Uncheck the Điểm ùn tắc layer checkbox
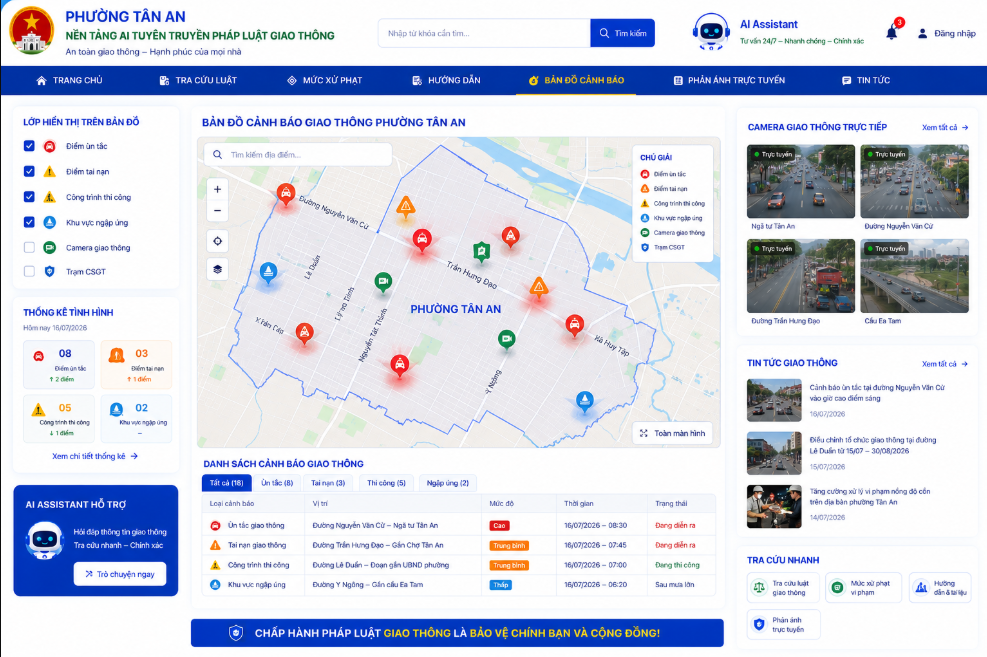 (x=29, y=145)
